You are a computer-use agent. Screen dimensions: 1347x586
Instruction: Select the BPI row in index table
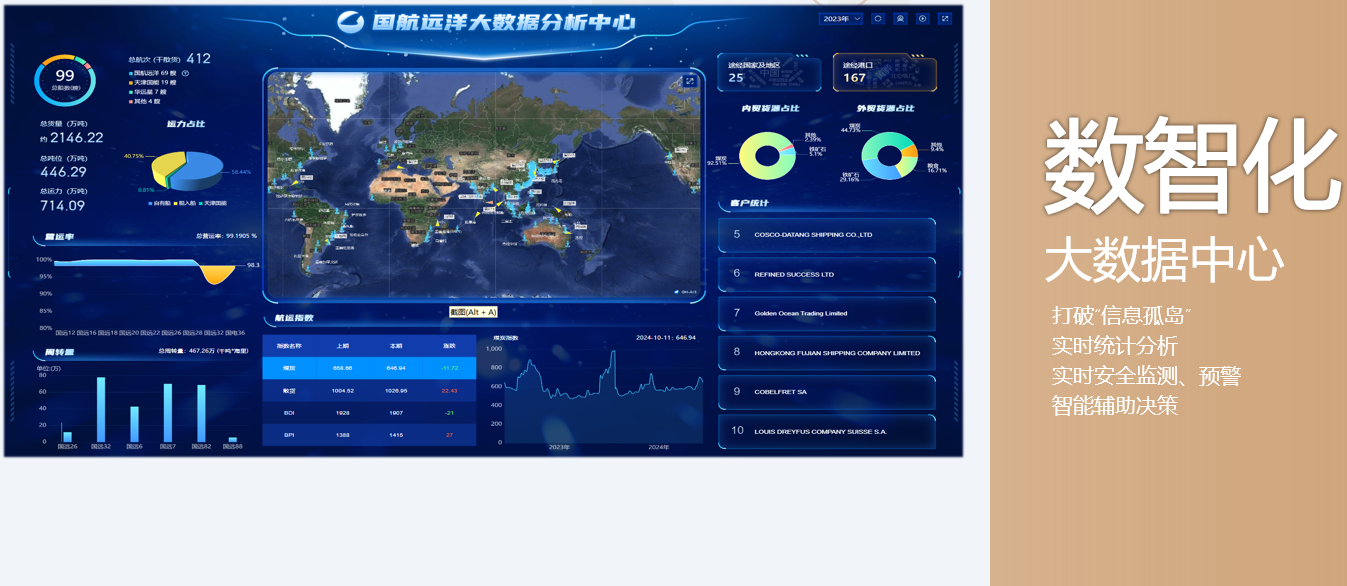point(369,435)
